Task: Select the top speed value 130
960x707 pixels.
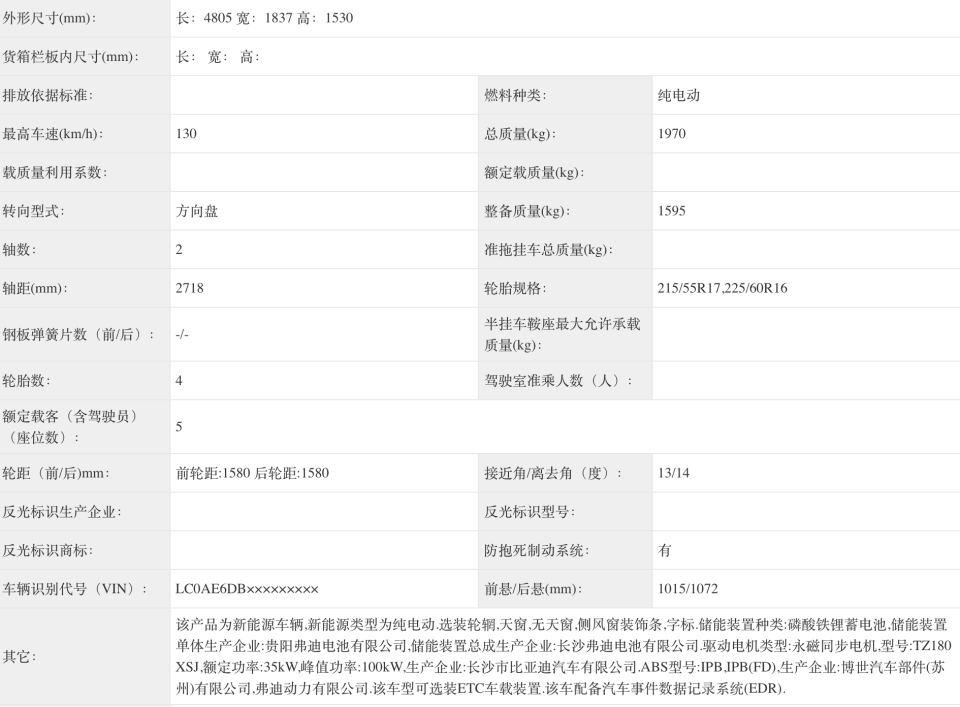Action: (x=186, y=134)
